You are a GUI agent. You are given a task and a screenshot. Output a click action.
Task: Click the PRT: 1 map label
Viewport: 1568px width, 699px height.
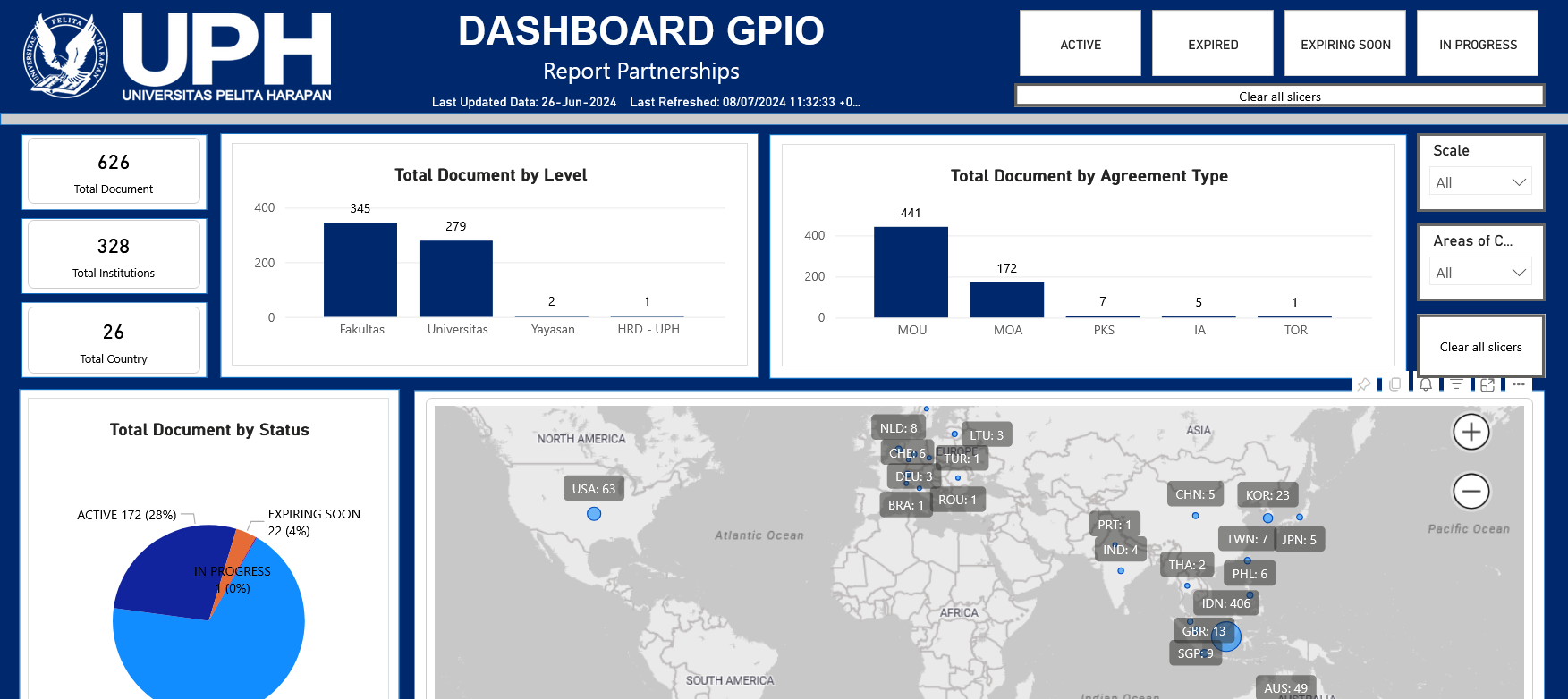pos(1115,525)
